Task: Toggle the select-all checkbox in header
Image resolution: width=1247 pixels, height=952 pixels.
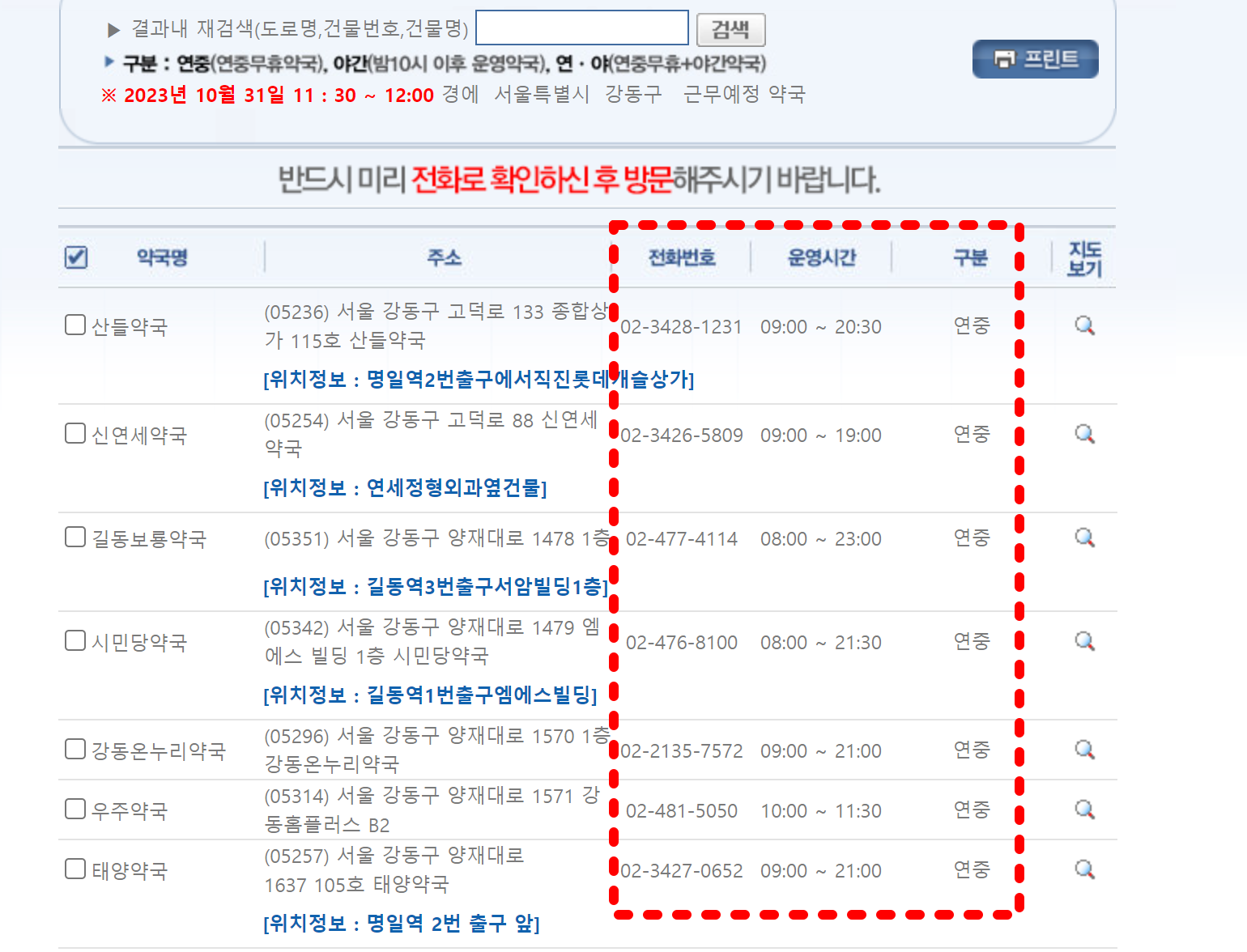Action: coord(76,257)
